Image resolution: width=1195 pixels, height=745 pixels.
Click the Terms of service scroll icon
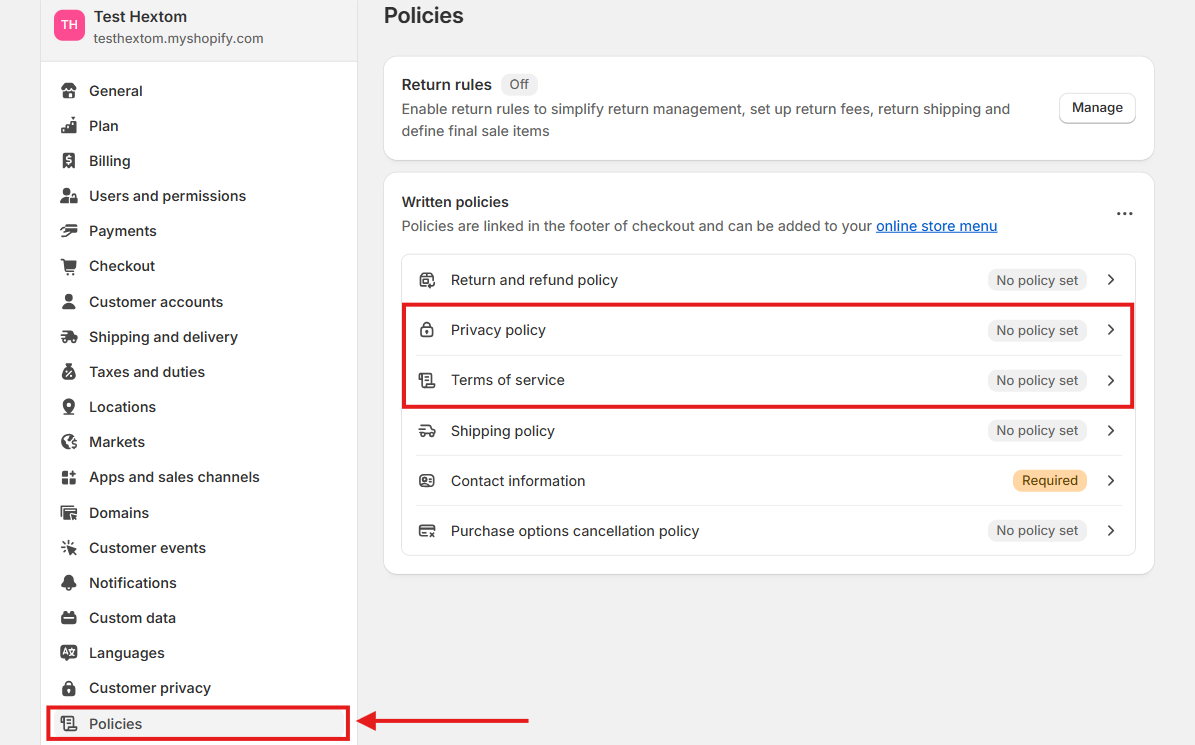point(427,380)
